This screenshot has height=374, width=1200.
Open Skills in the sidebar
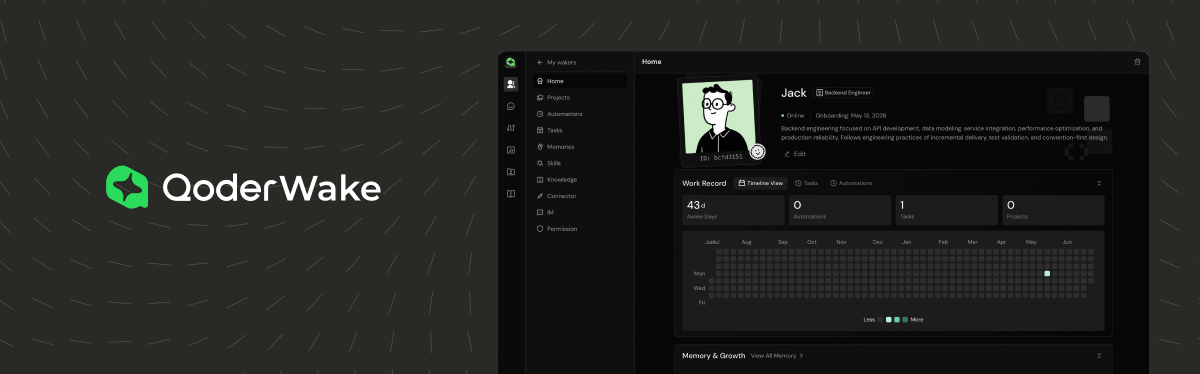click(x=580, y=163)
